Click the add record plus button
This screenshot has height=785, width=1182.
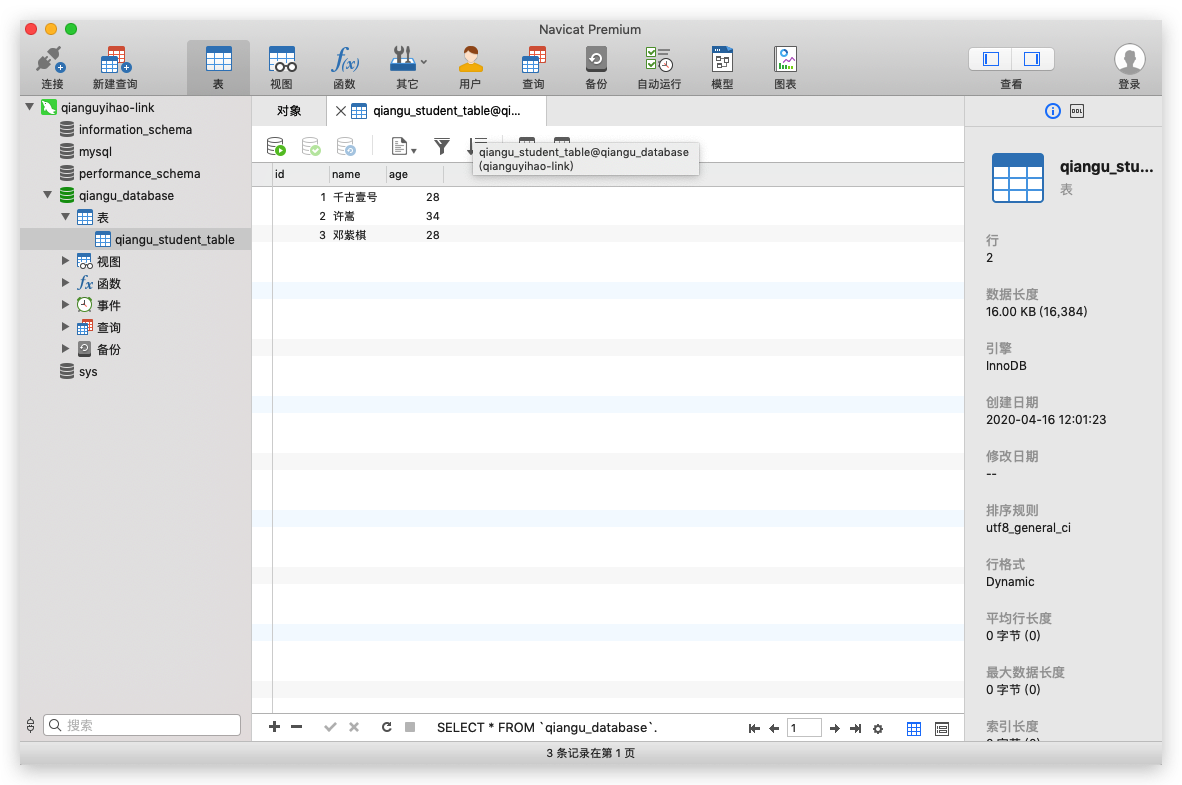pos(274,727)
